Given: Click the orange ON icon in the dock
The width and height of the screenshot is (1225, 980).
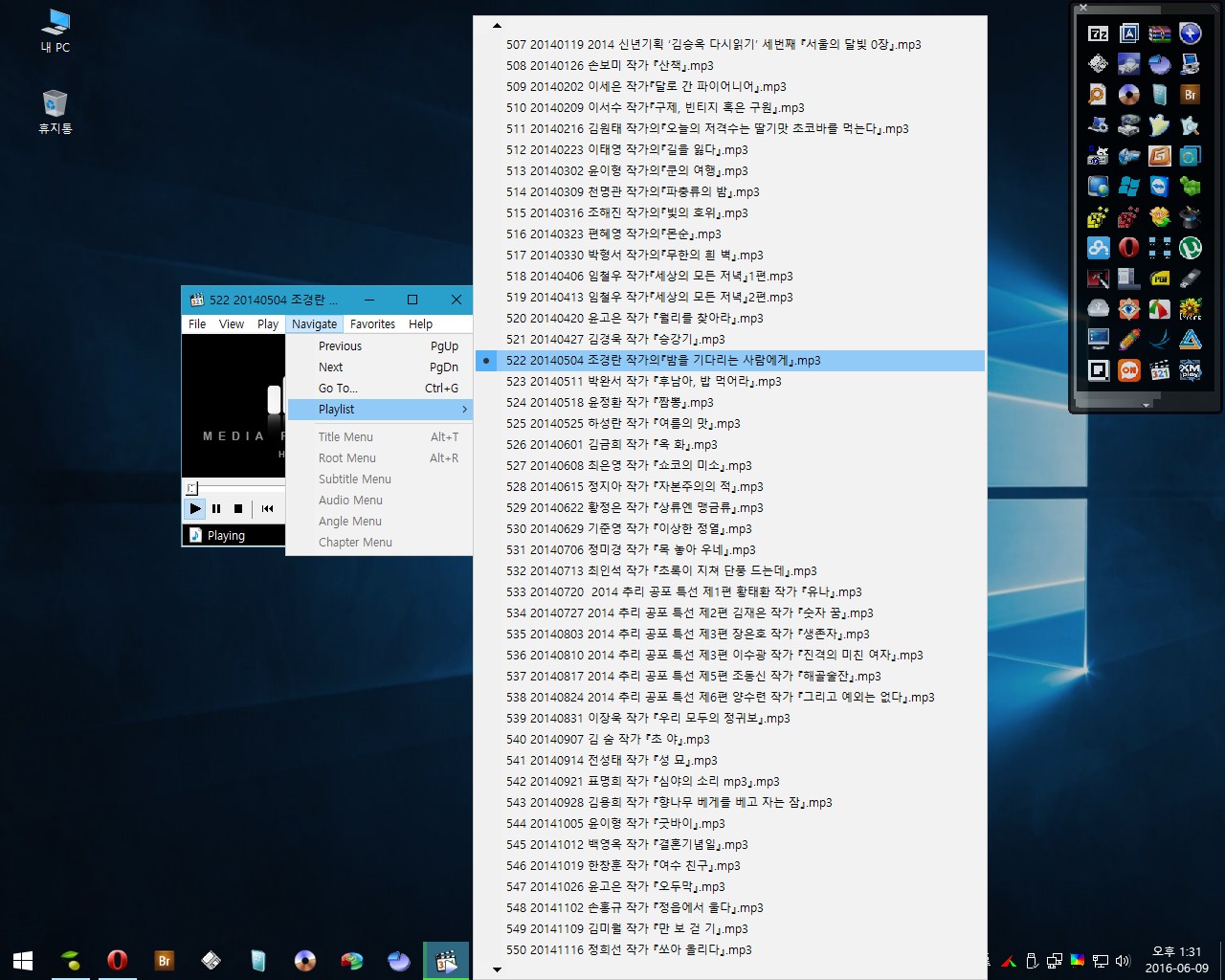Looking at the screenshot, I should [1129, 370].
